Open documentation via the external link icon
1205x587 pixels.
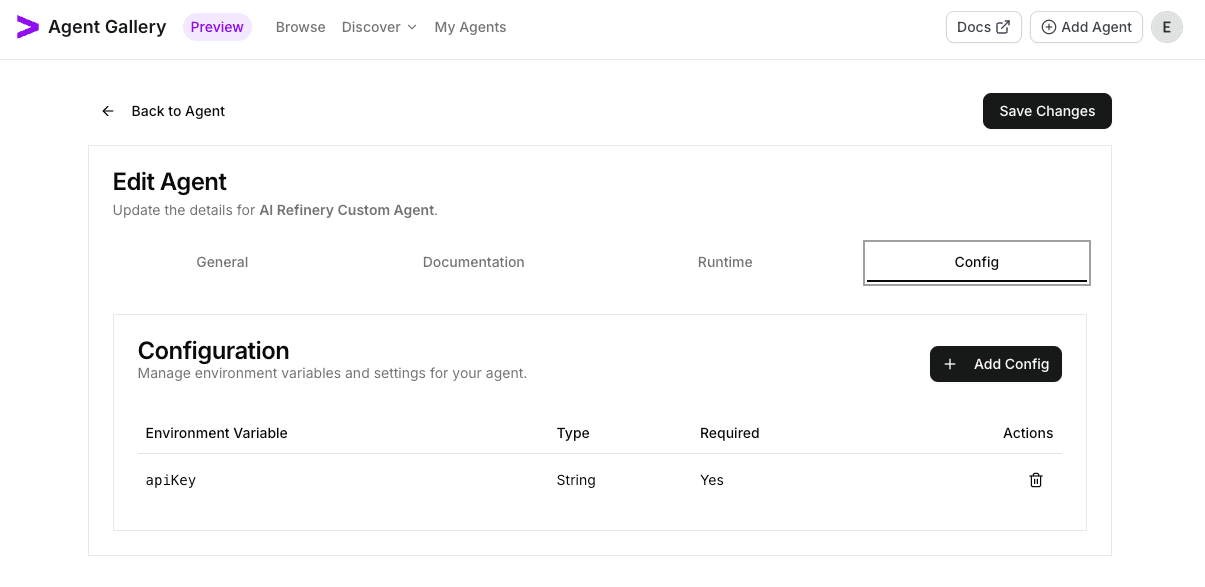click(1004, 26)
